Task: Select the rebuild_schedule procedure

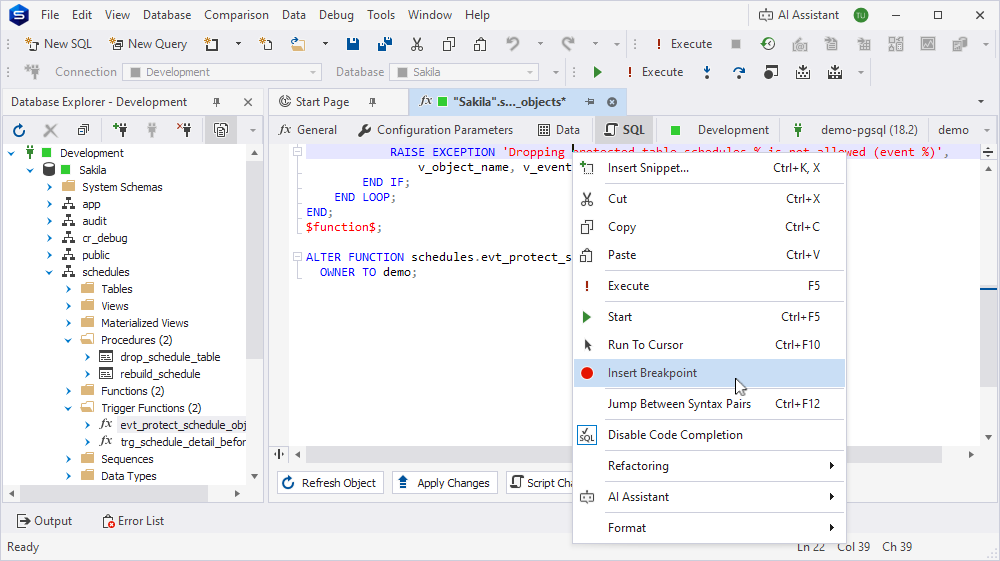Action: pos(160,374)
